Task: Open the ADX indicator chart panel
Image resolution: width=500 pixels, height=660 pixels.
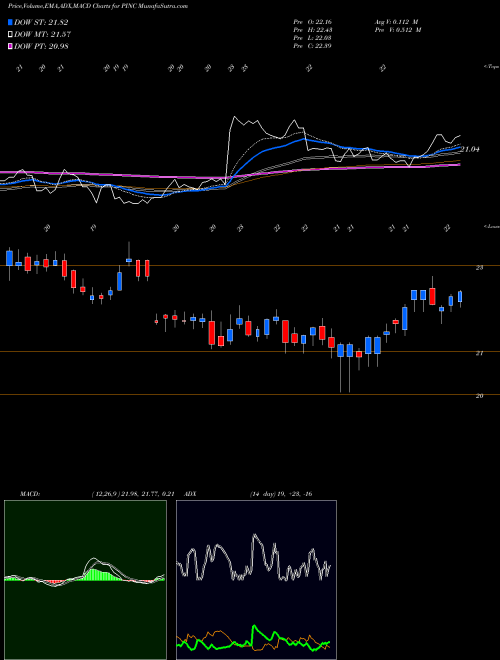Action: [256, 580]
